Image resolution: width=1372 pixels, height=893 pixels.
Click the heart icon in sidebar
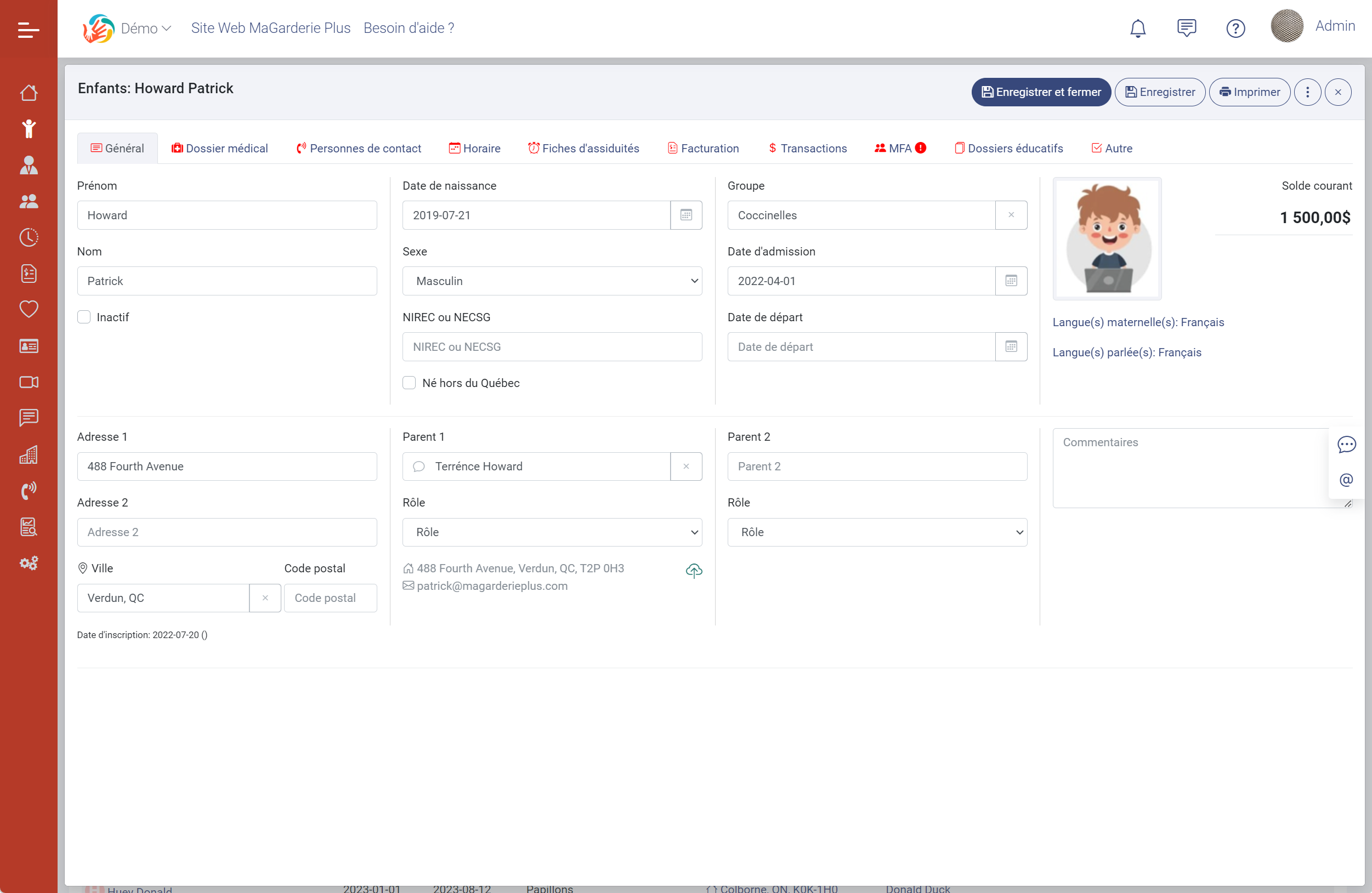click(29, 309)
